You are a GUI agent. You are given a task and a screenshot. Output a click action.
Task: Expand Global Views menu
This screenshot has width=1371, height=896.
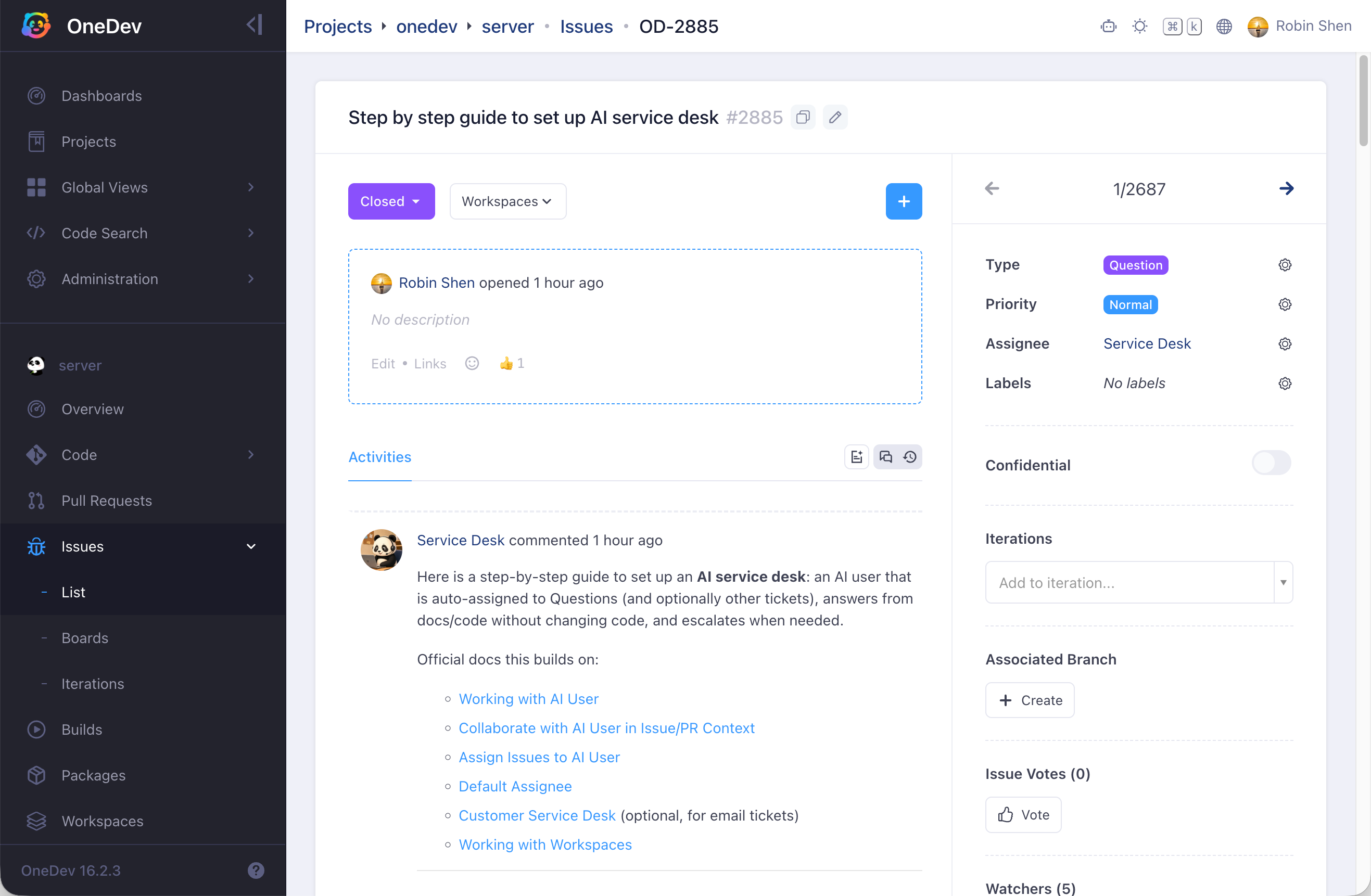point(143,187)
